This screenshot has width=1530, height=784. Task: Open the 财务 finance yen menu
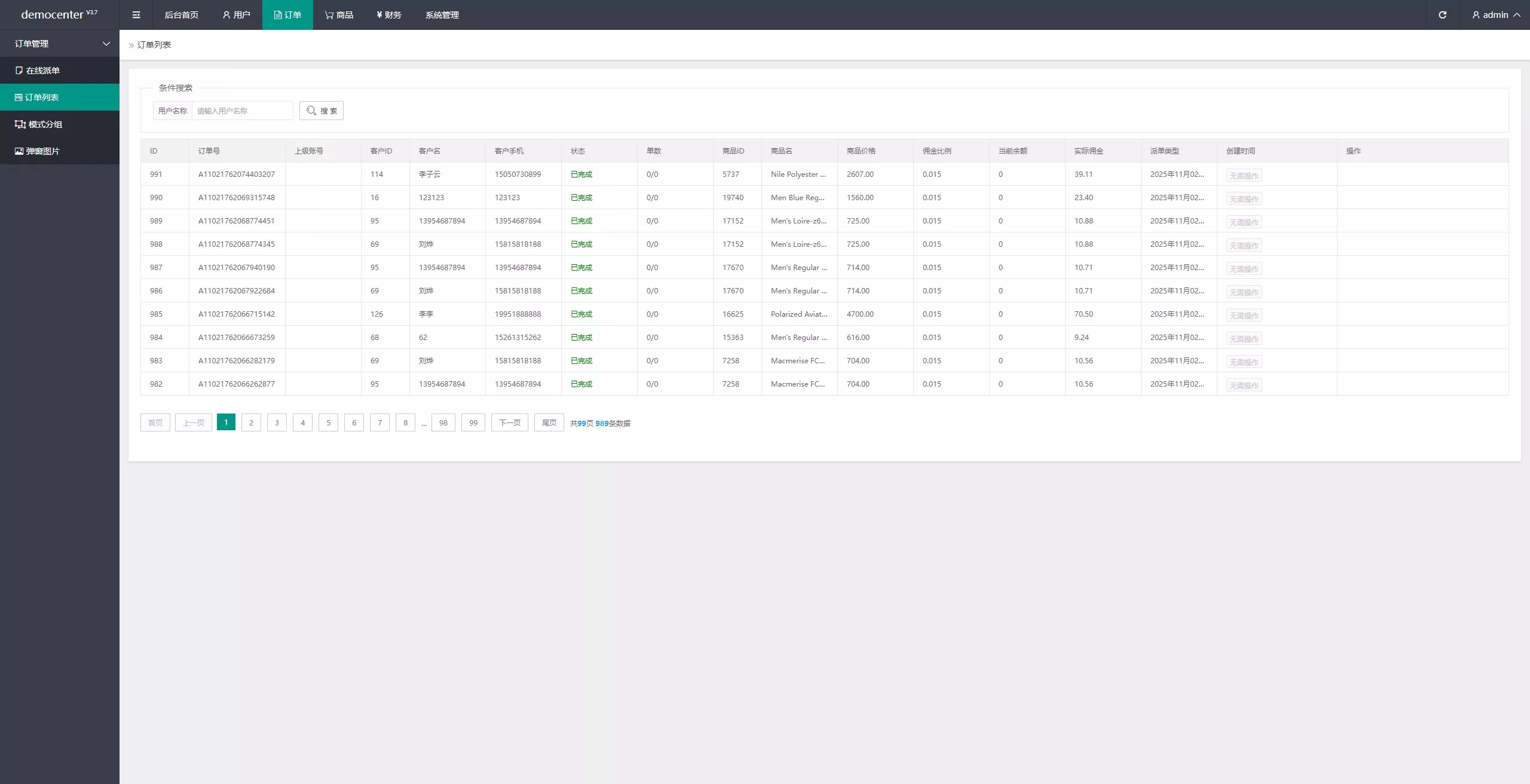click(389, 15)
